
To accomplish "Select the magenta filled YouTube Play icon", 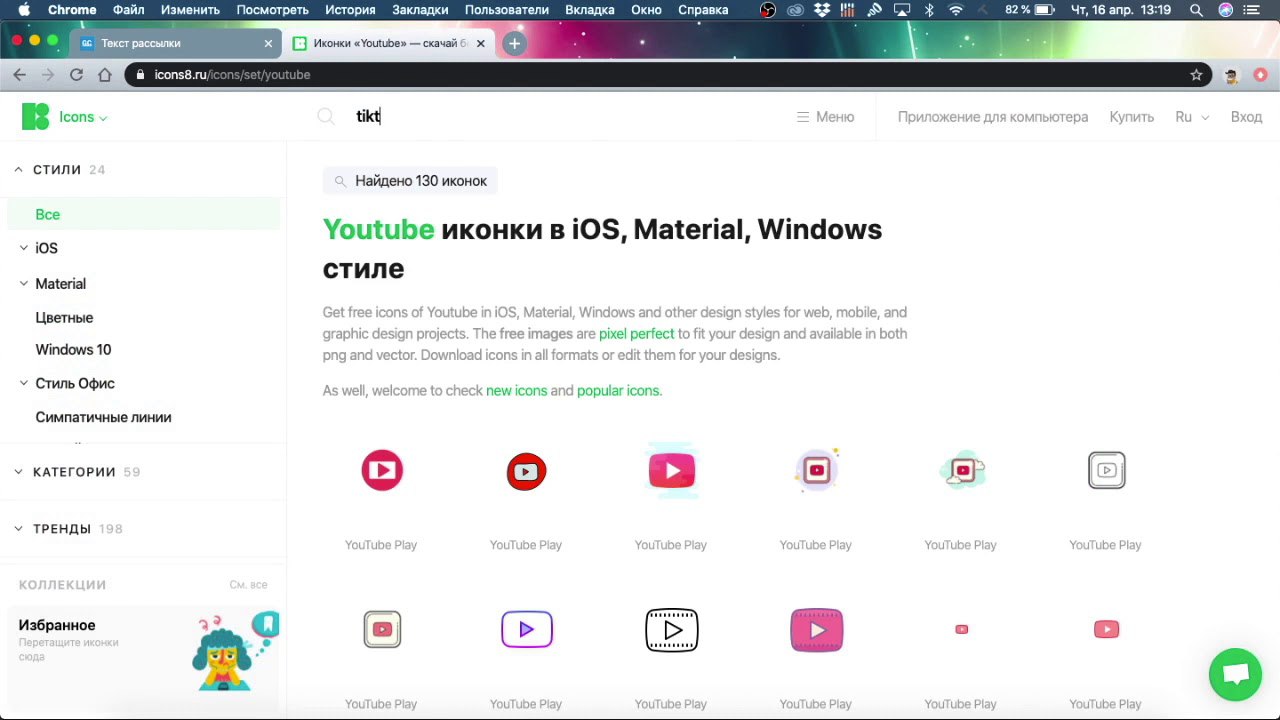I will [817, 630].
